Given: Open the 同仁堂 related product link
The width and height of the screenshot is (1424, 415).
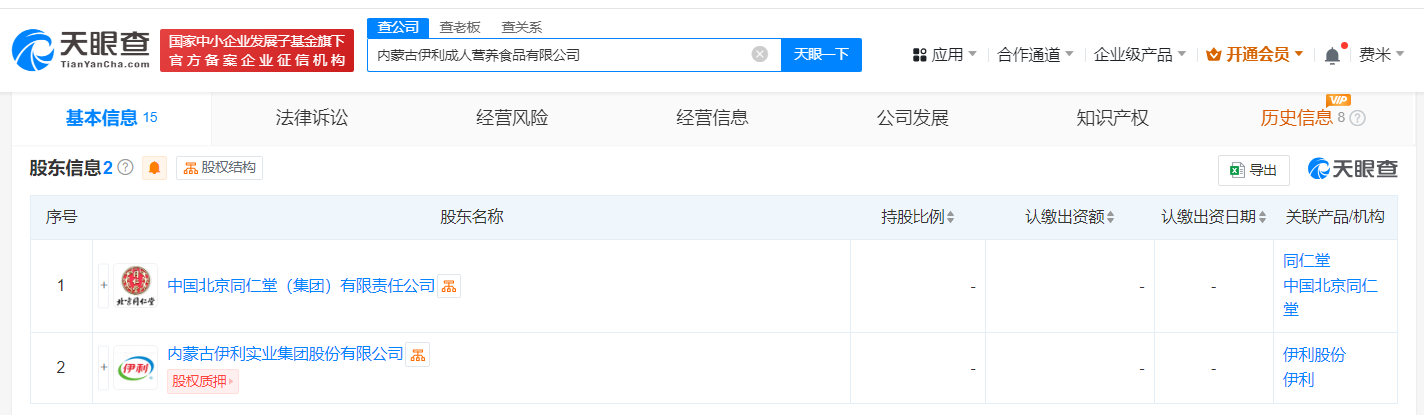Looking at the screenshot, I should pyautogui.click(x=1306, y=260).
